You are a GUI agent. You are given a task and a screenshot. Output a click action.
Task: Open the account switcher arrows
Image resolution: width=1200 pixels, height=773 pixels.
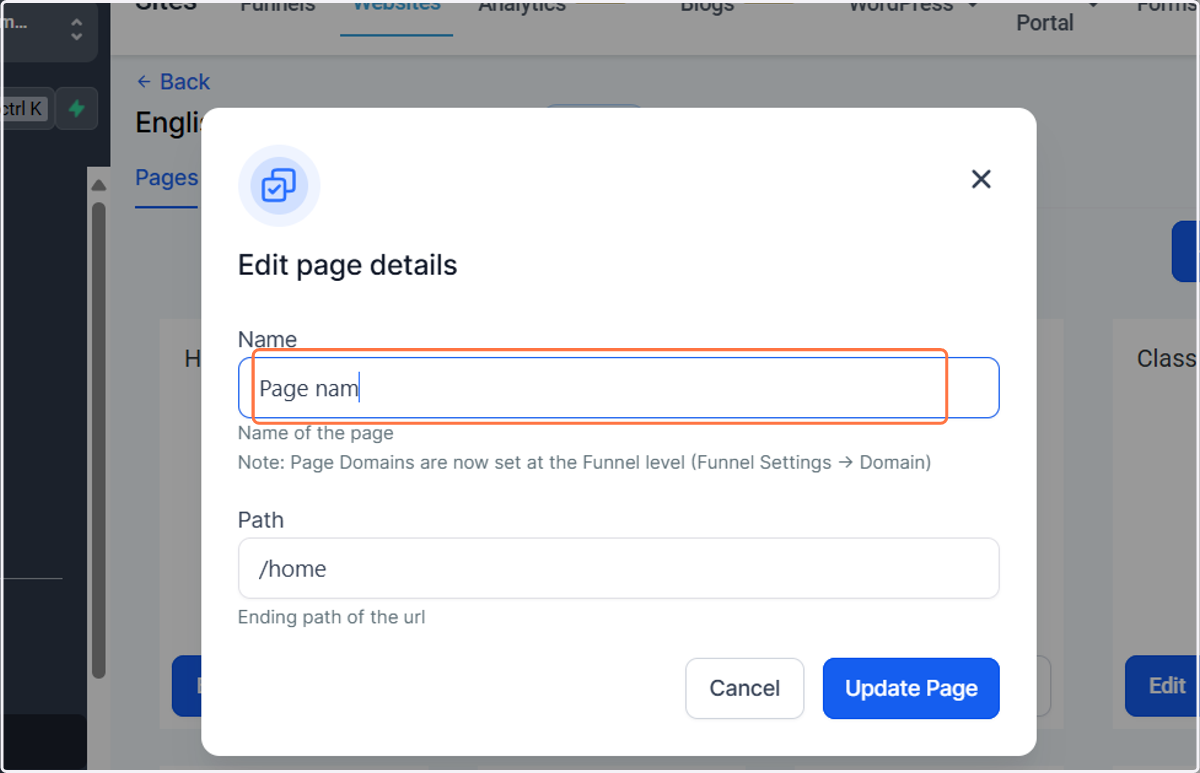tap(76, 28)
